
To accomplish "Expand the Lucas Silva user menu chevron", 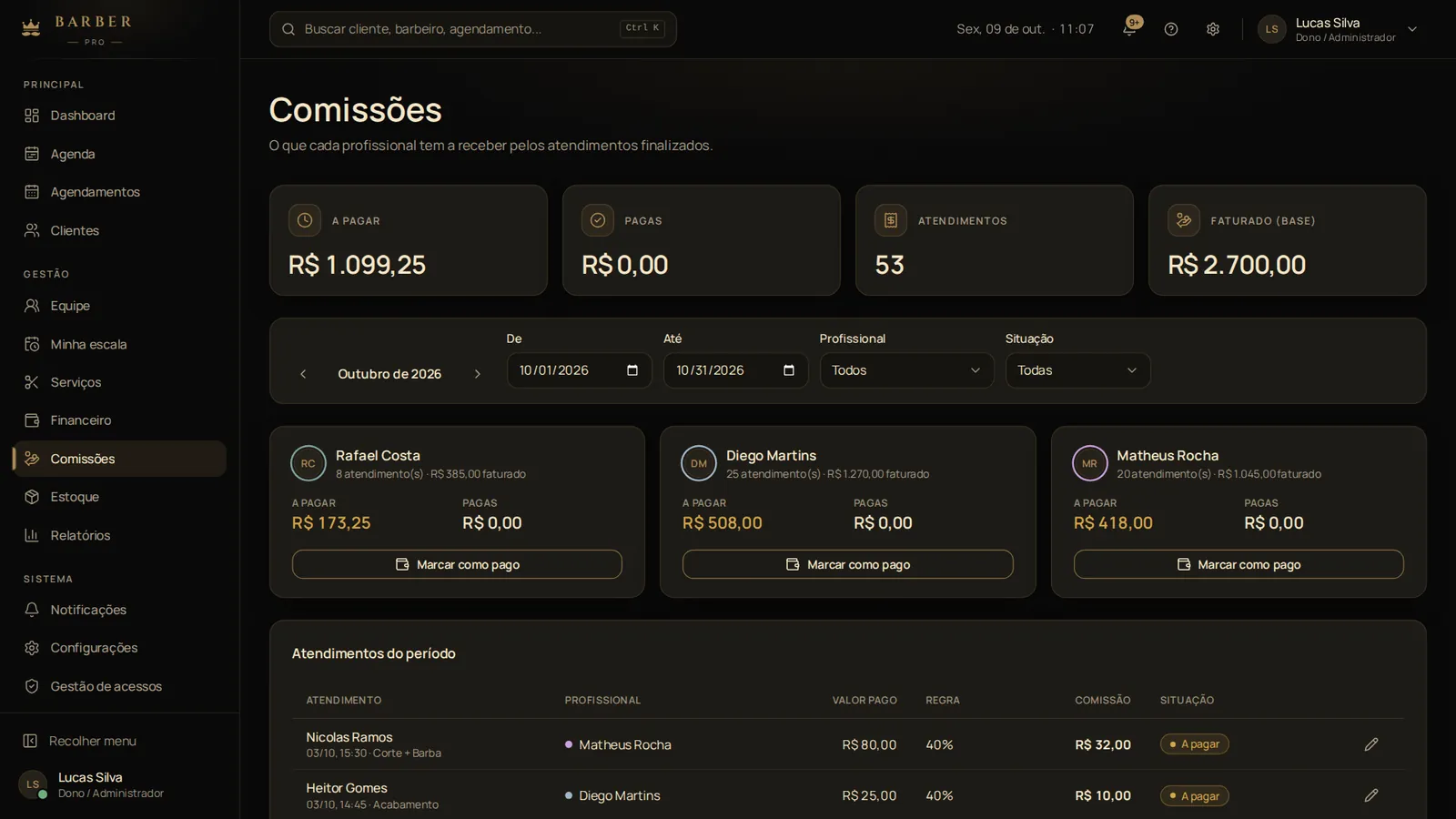I will pos(1412,29).
